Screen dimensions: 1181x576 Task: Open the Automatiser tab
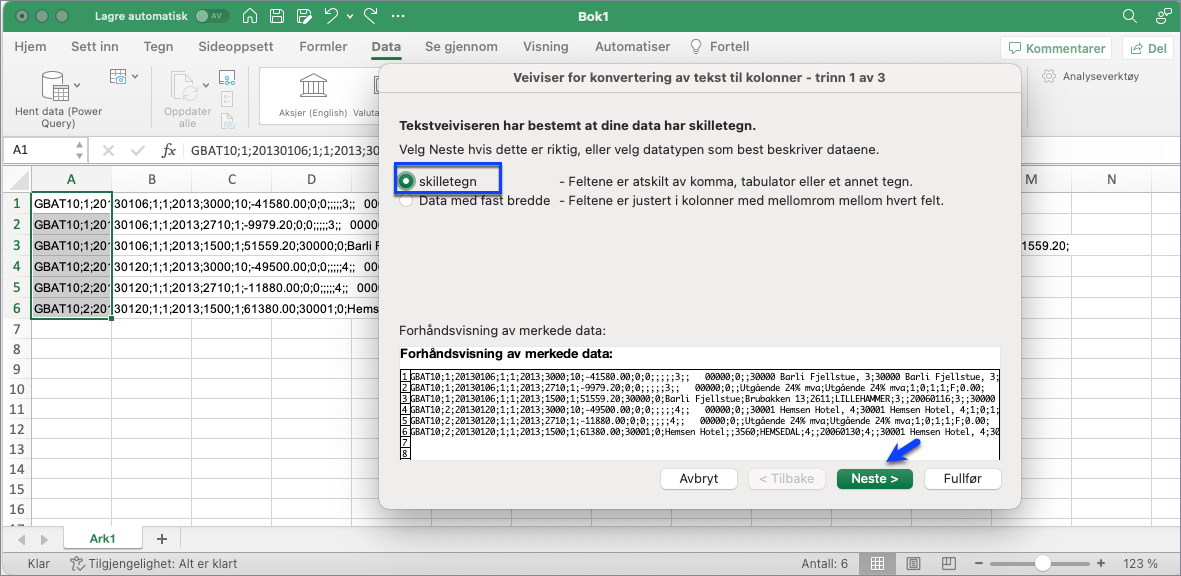[x=633, y=47]
